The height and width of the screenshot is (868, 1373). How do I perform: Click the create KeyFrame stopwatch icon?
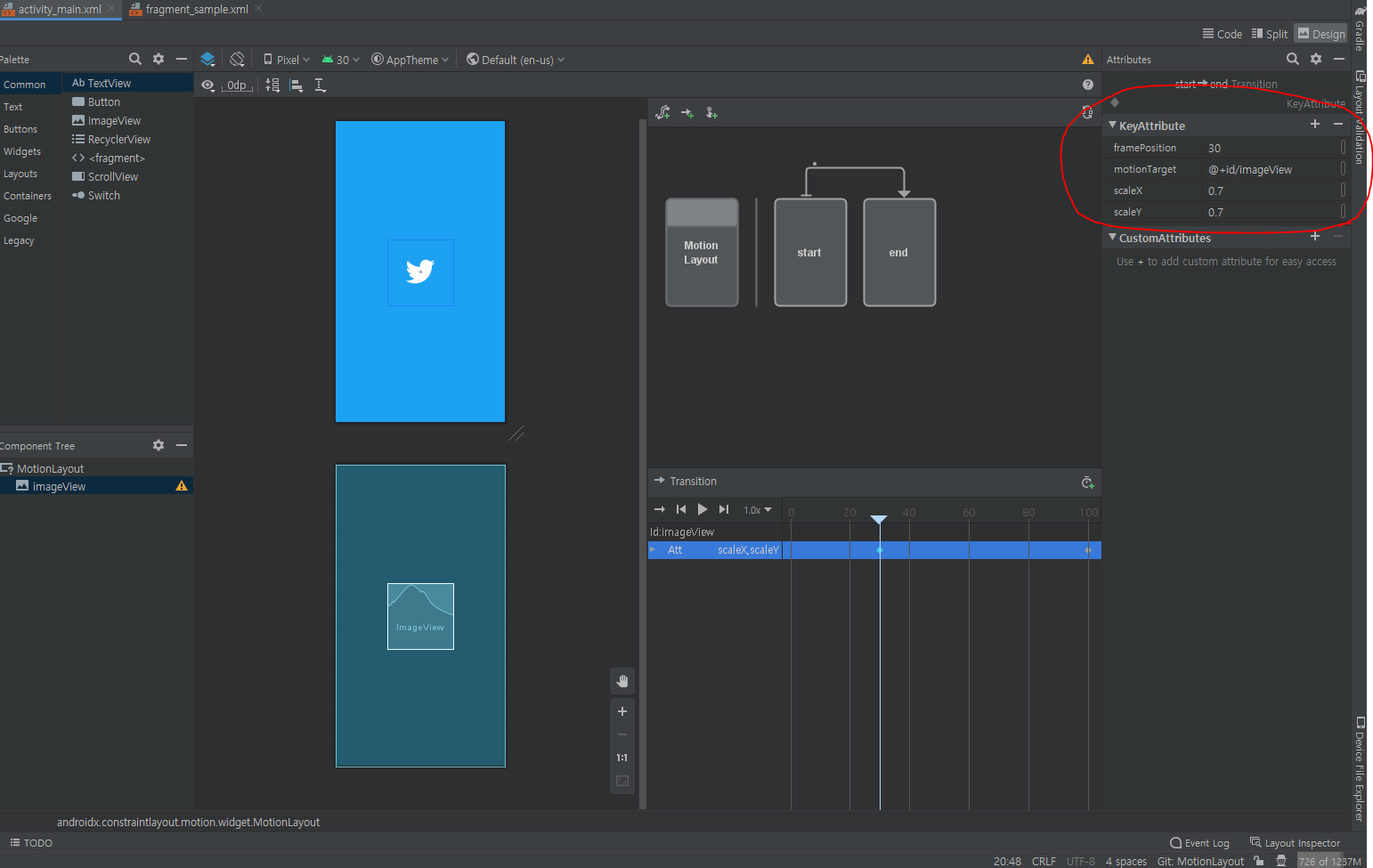pyautogui.click(x=1087, y=483)
